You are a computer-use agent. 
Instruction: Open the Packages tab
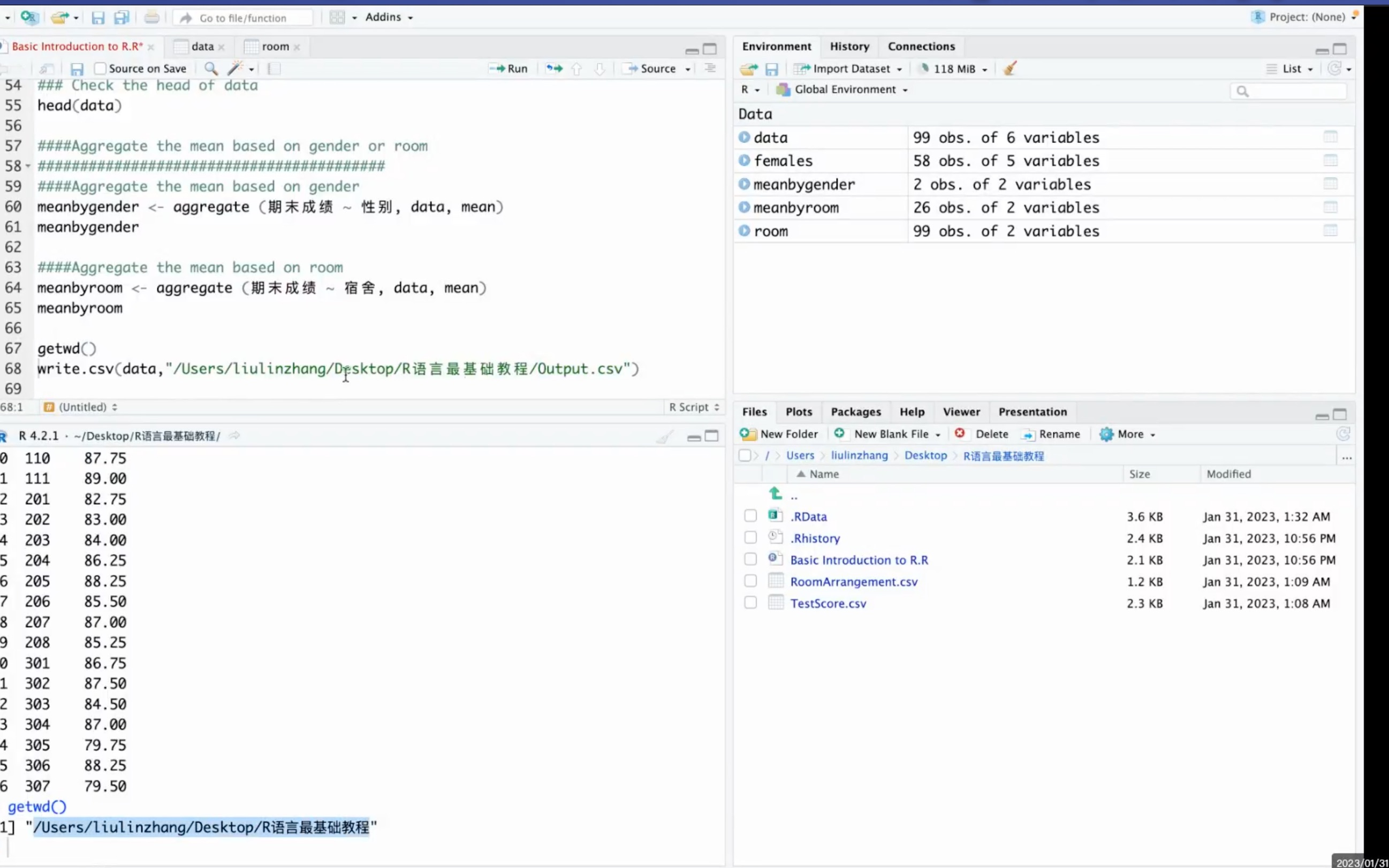(x=855, y=412)
